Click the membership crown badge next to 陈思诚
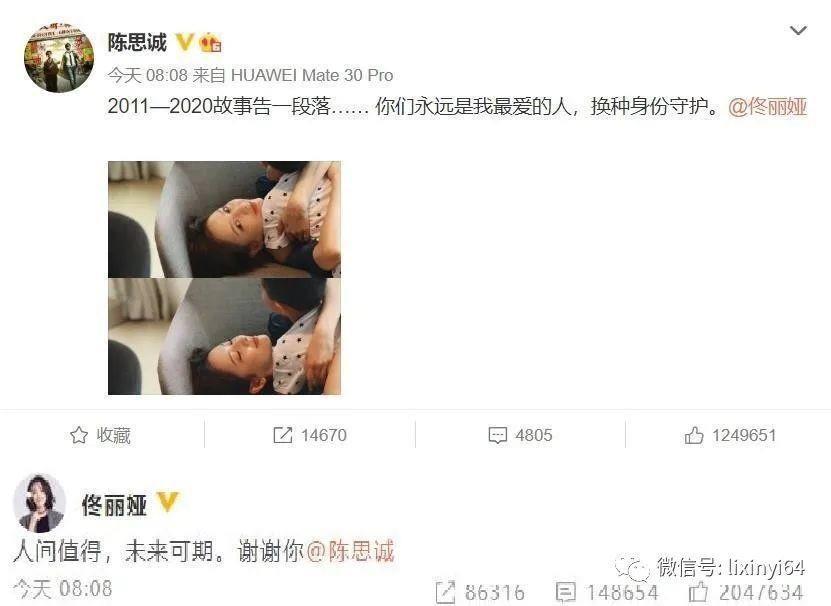 click(x=210, y=42)
